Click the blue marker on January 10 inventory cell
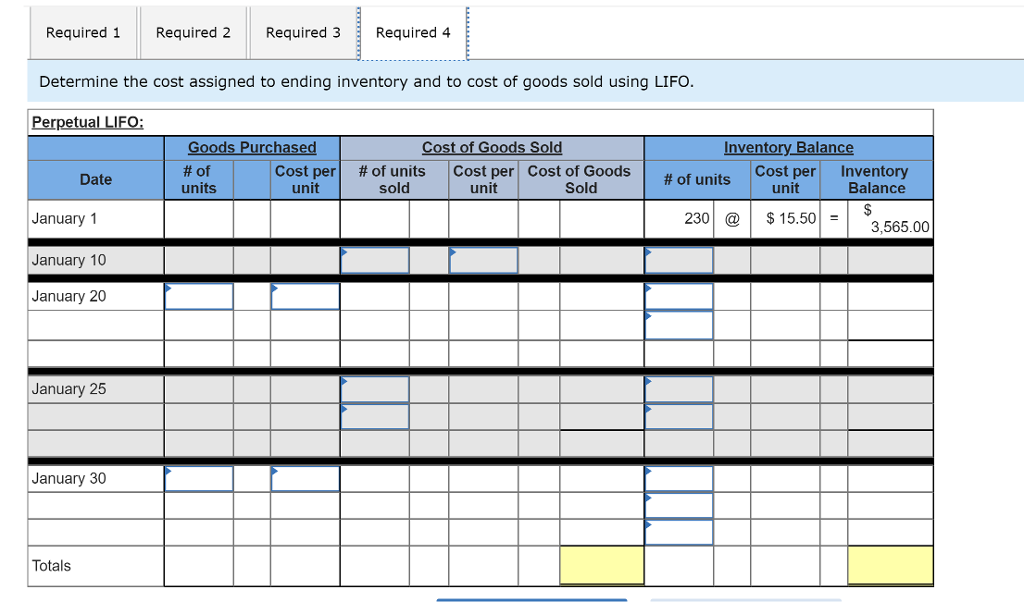 point(648,252)
